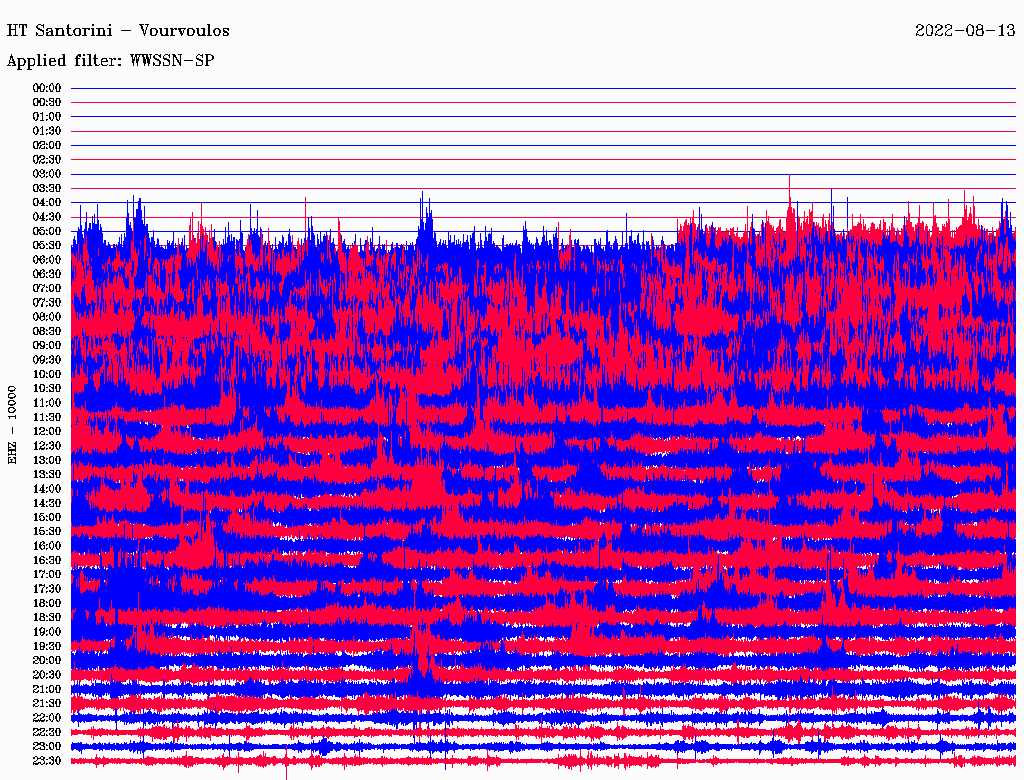Select the Applied filter: WWSSN-SP text
Image resolution: width=1024 pixels, height=780 pixels.
pos(110,61)
